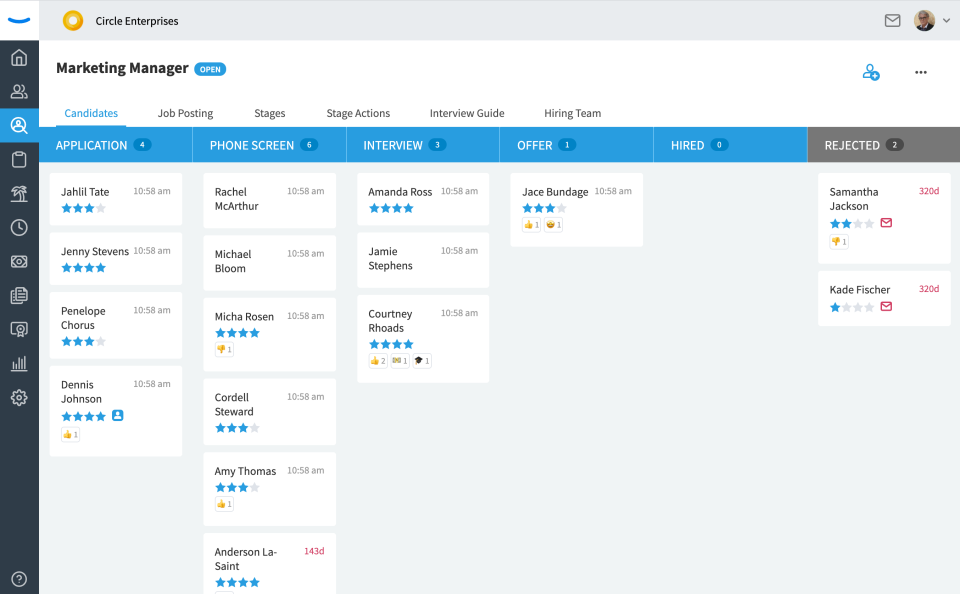960x594 pixels.
Task: Open Settings via the gear icon
Action: coord(19,397)
